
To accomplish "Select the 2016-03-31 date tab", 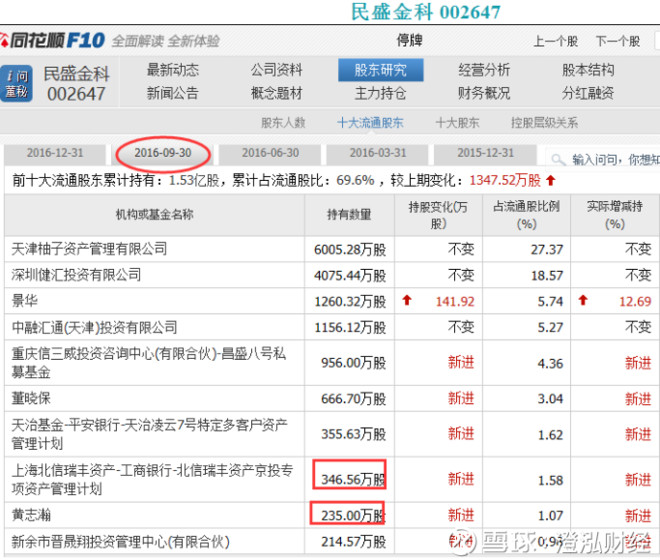I will 378,153.
